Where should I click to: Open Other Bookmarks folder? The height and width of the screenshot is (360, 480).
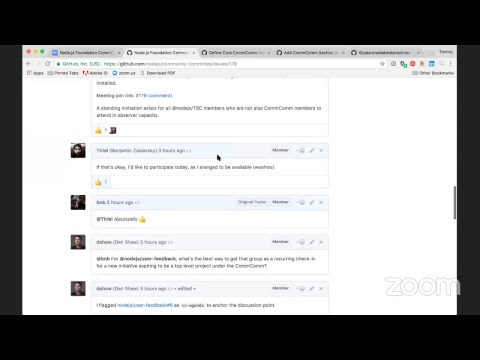coord(433,73)
